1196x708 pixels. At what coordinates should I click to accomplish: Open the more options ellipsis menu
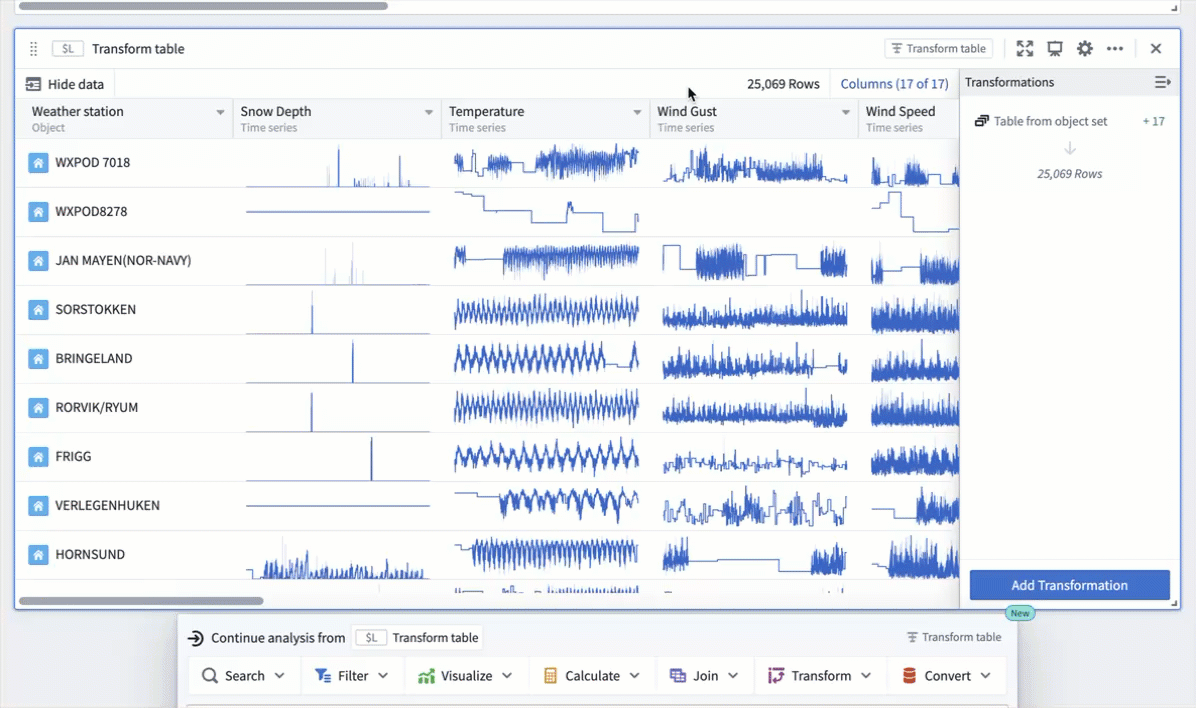click(x=1116, y=48)
